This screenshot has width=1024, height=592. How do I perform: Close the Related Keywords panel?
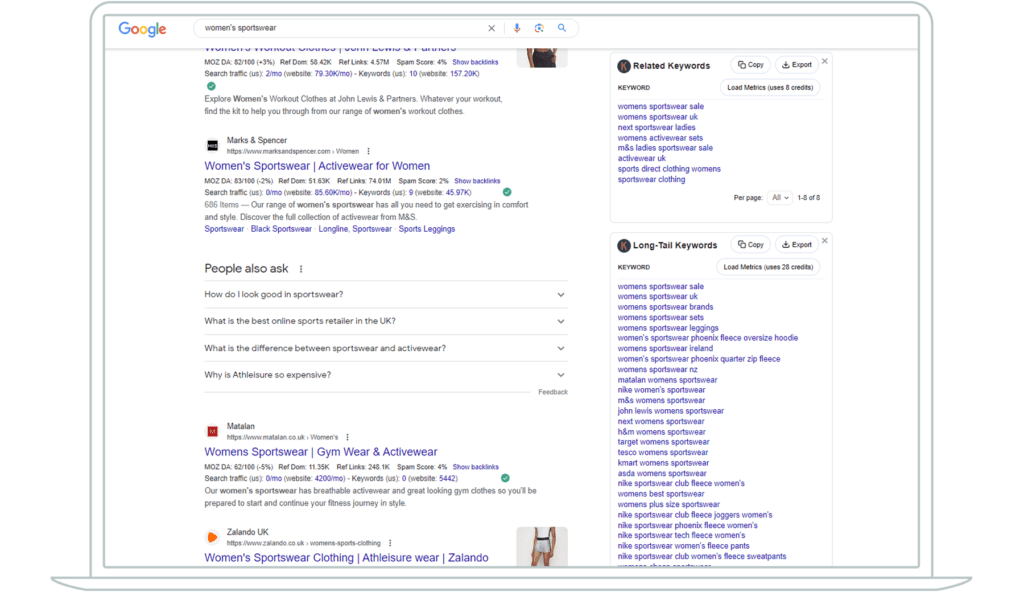coord(825,61)
